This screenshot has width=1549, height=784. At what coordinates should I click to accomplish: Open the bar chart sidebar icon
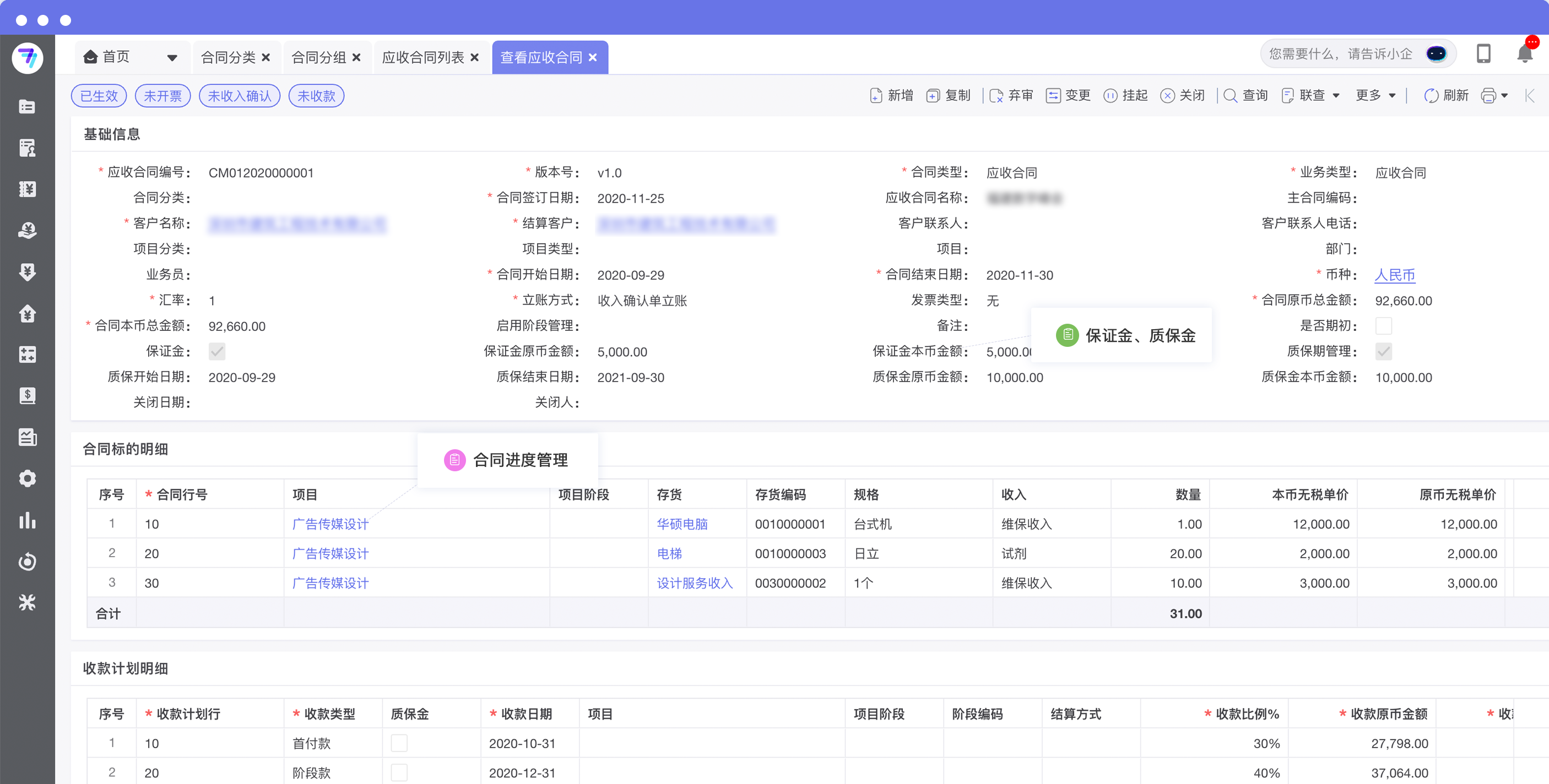tap(27, 520)
